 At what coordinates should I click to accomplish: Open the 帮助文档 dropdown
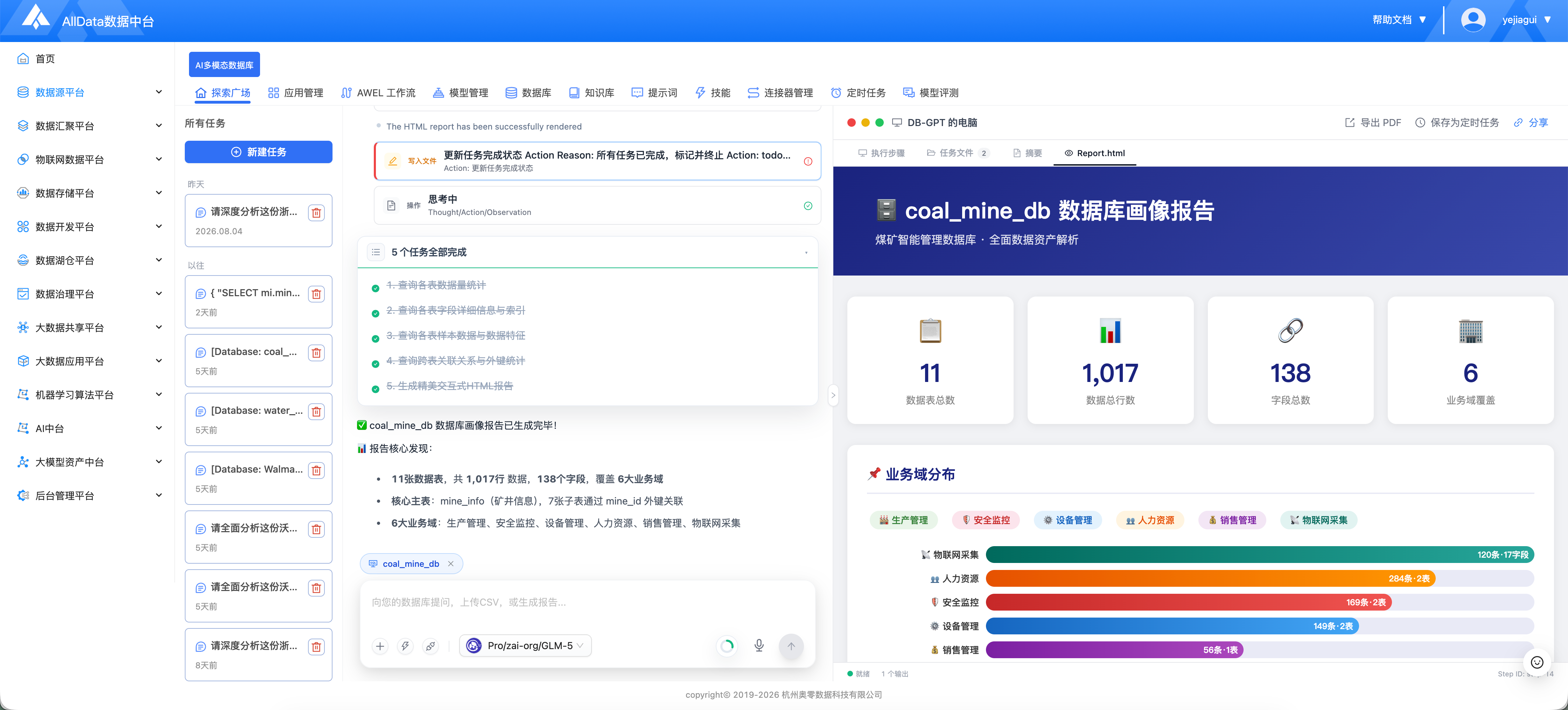tap(1399, 20)
